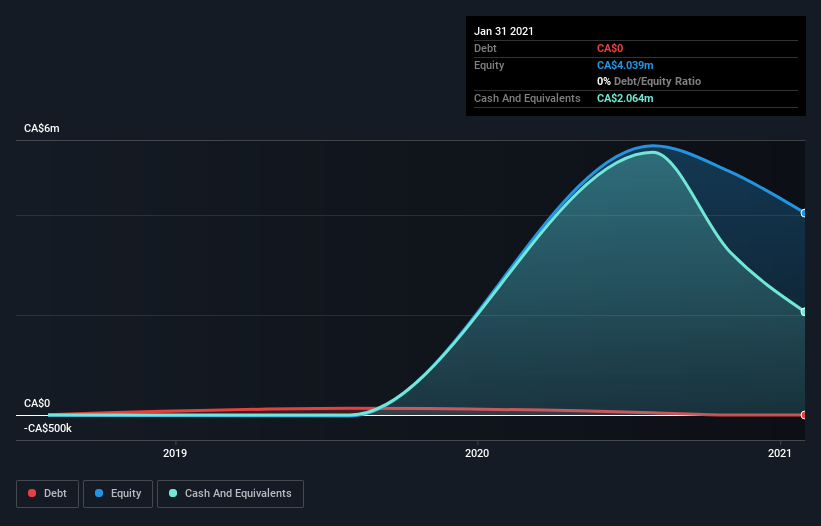The image size is (821, 526).
Task: Click the Debt tooltip row label
Action: coord(485,49)
